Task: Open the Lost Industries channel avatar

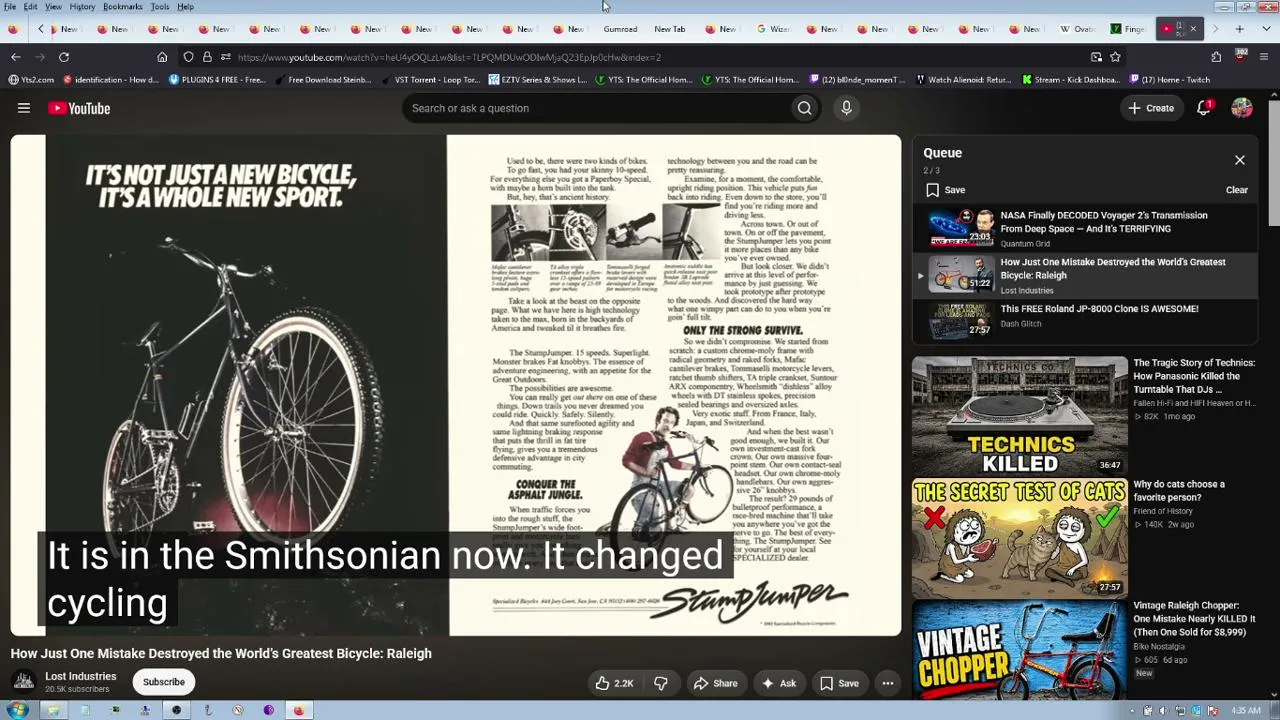Action: click(x=24, y=682)
